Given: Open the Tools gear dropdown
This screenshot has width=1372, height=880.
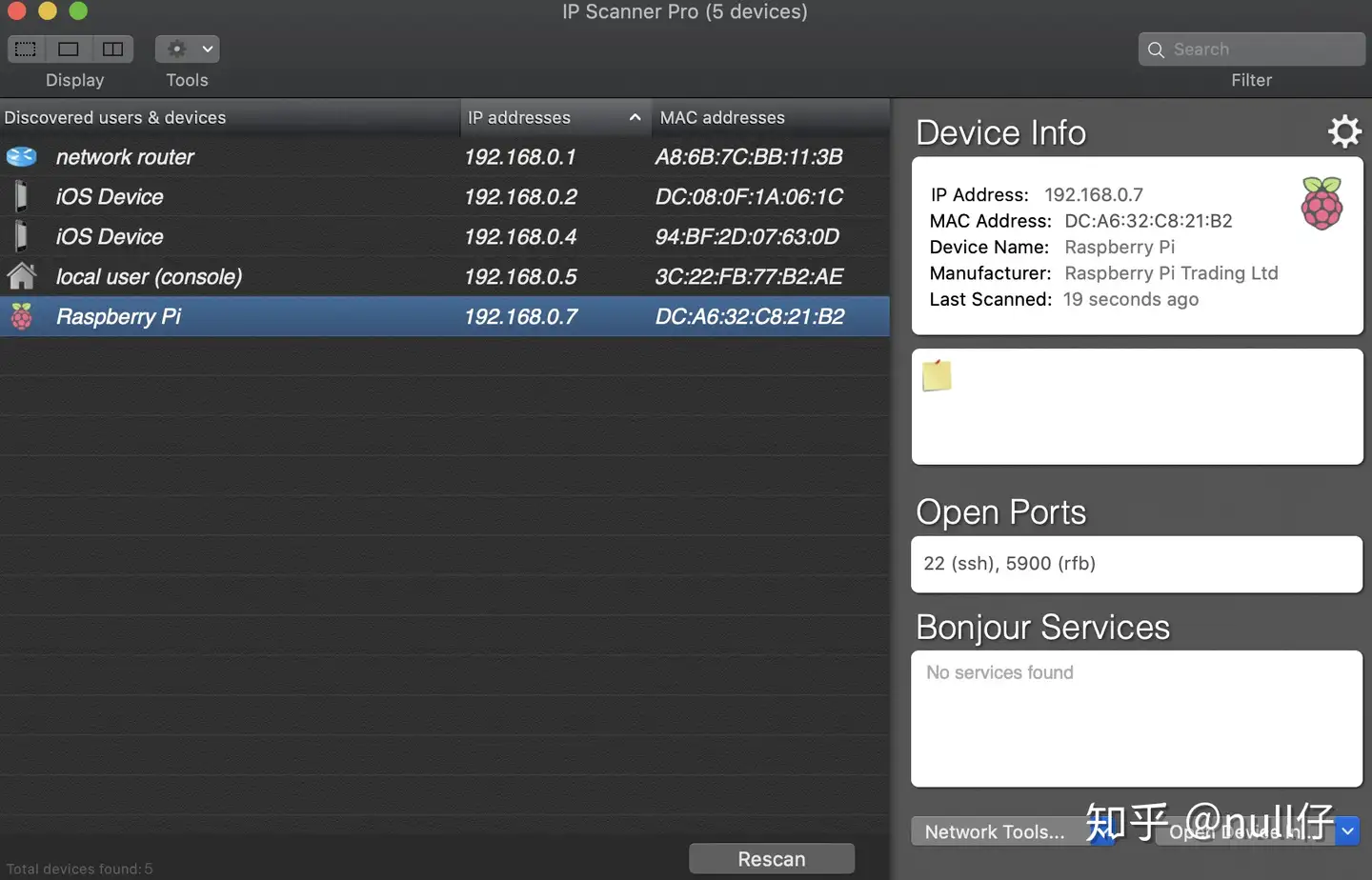Looking at the screenshot, I should tap(188, 49).
